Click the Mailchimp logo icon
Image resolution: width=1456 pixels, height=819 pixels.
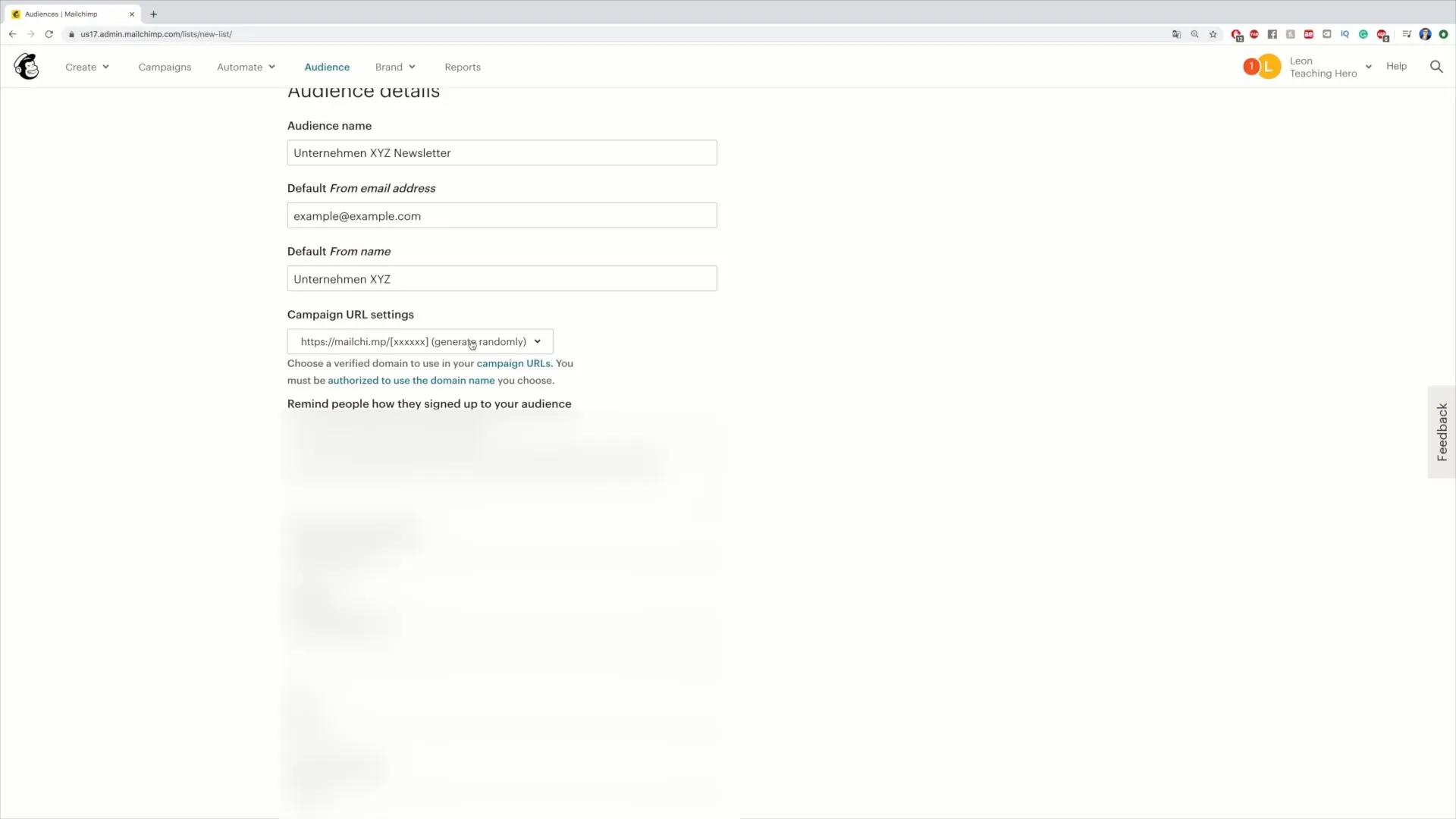click(x=26, y=66)
